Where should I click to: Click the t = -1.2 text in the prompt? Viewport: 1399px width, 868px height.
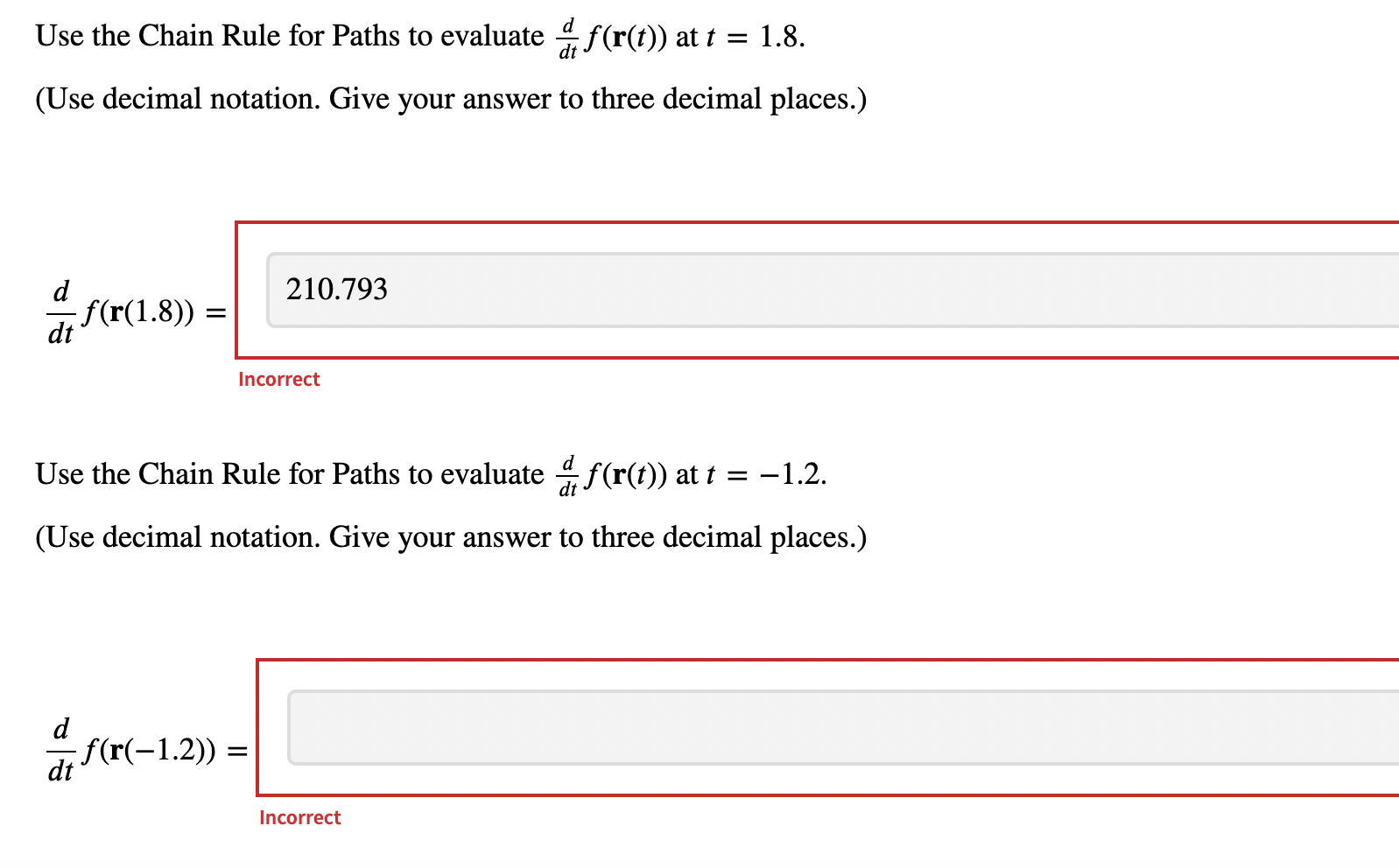766,475
